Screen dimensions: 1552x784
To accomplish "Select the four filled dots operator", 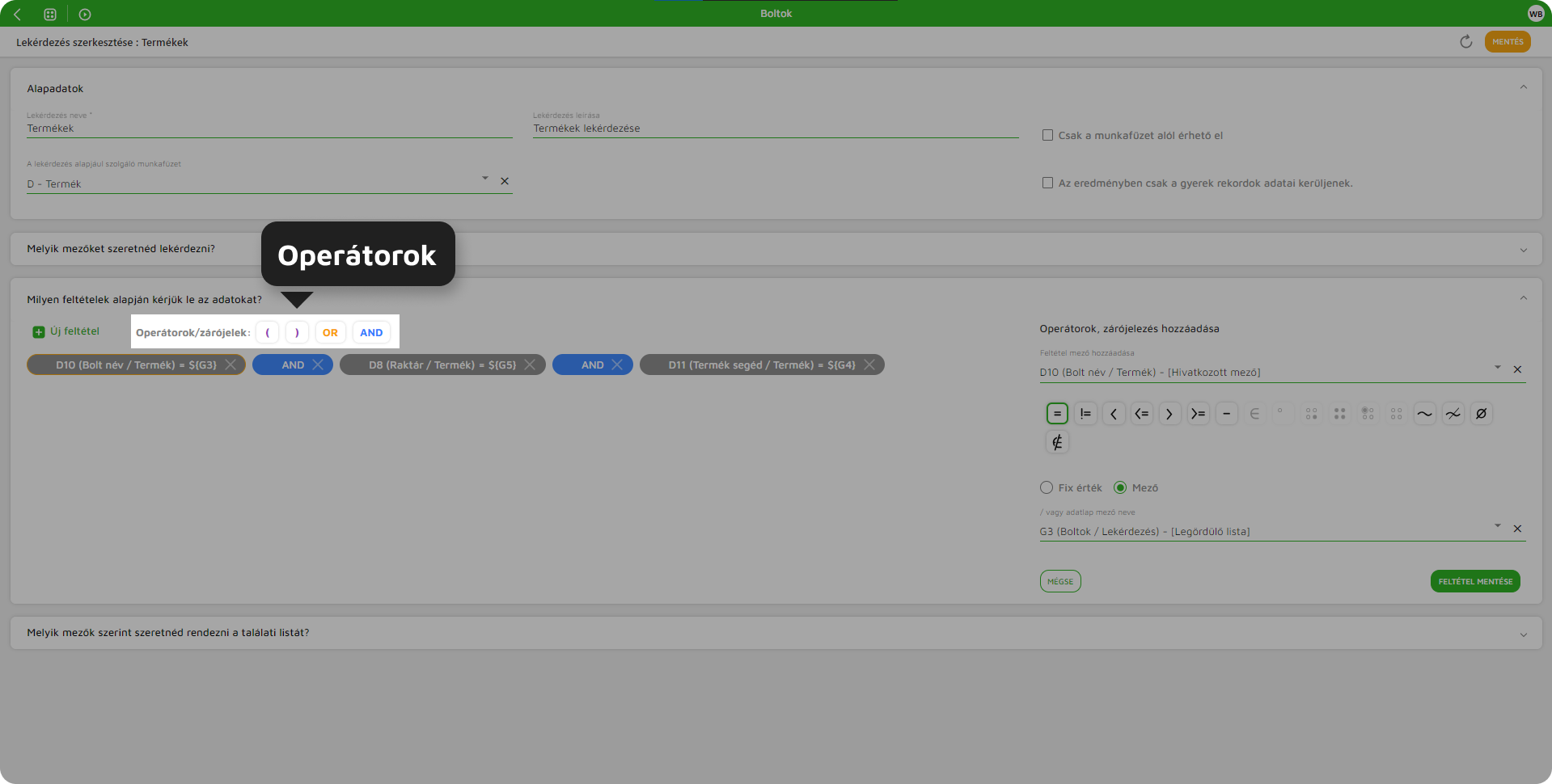I will coord(1339,414).
